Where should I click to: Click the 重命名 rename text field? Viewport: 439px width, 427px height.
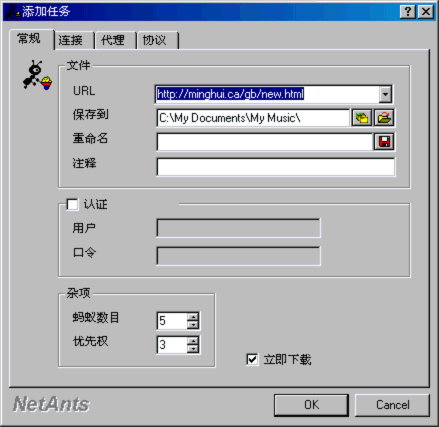pos(264,142)
